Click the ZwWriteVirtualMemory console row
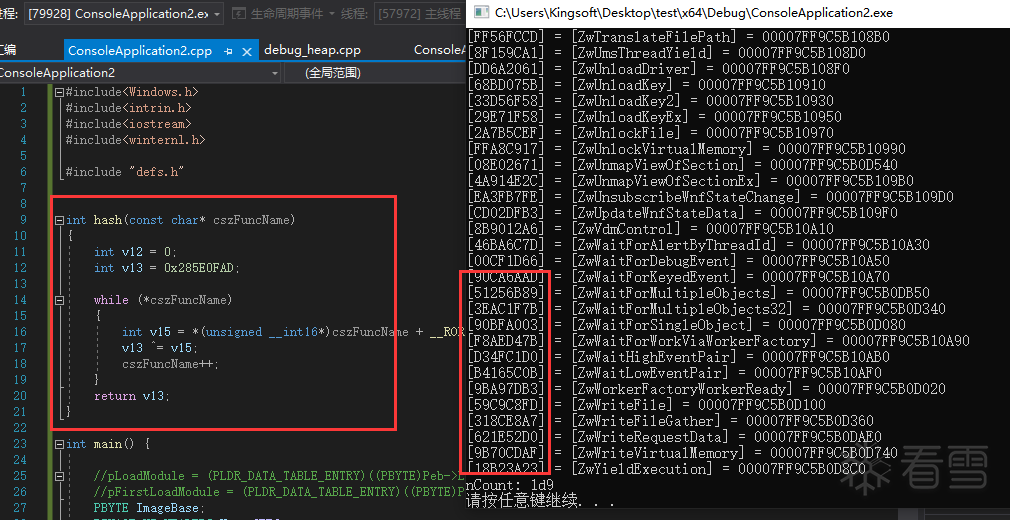This screenshot has width=1010, height=520. pos(683,453)
